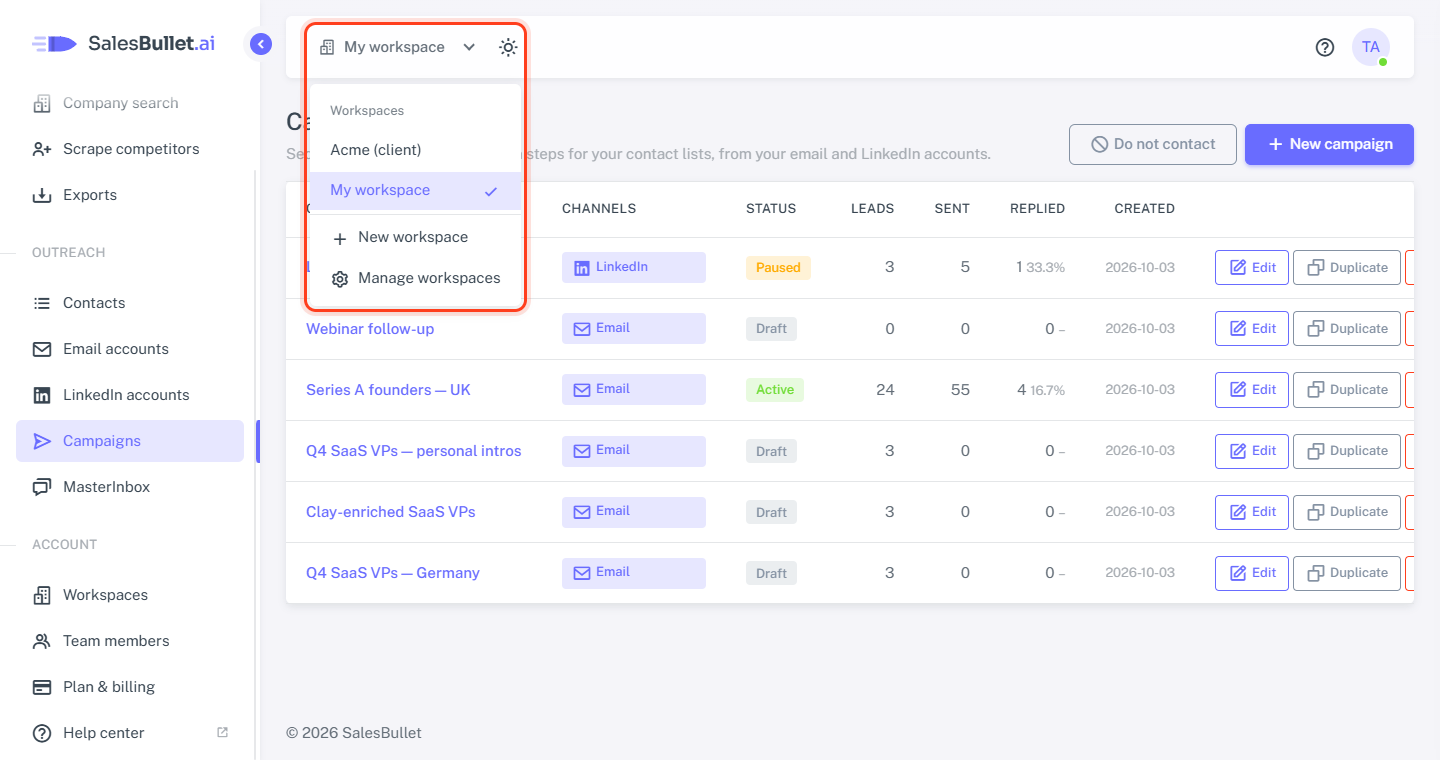1440x760 pixels.
Task: Click the SalesBullet.ai logo
Action: tap(123, 44)
